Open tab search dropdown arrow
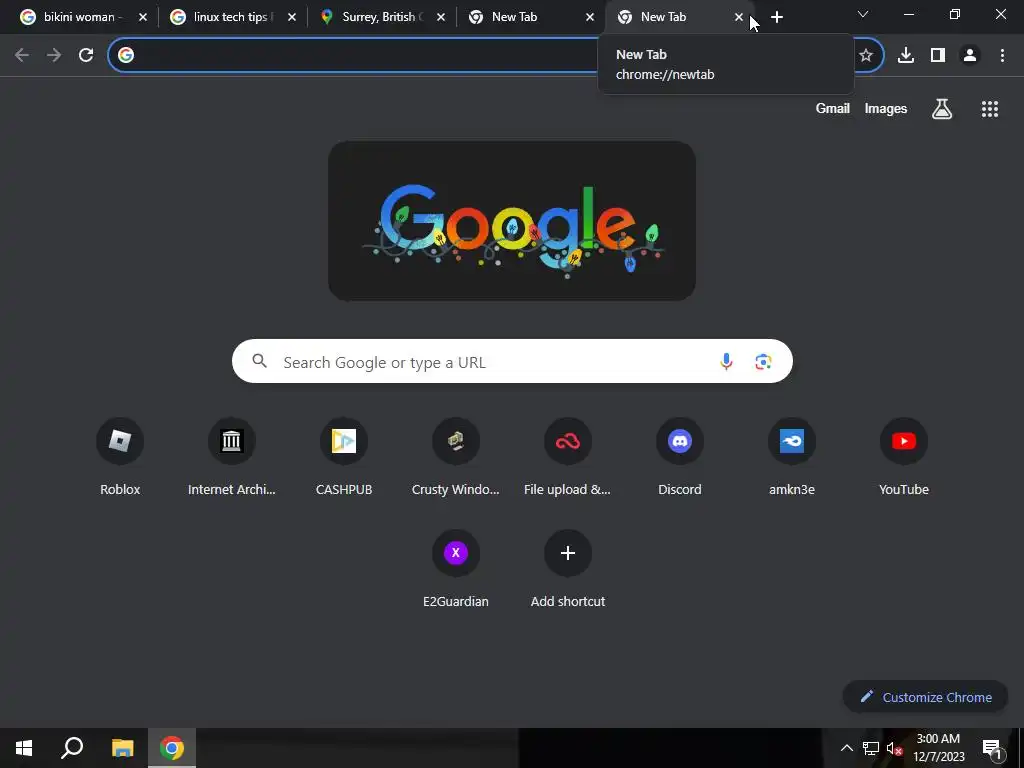1024x768 pixels. [x=863, y=14]
